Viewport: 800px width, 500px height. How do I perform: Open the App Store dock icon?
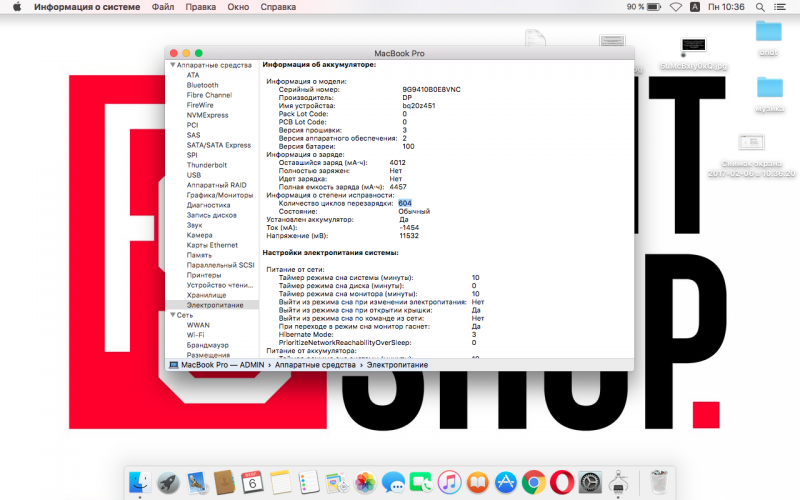(505, 482)
